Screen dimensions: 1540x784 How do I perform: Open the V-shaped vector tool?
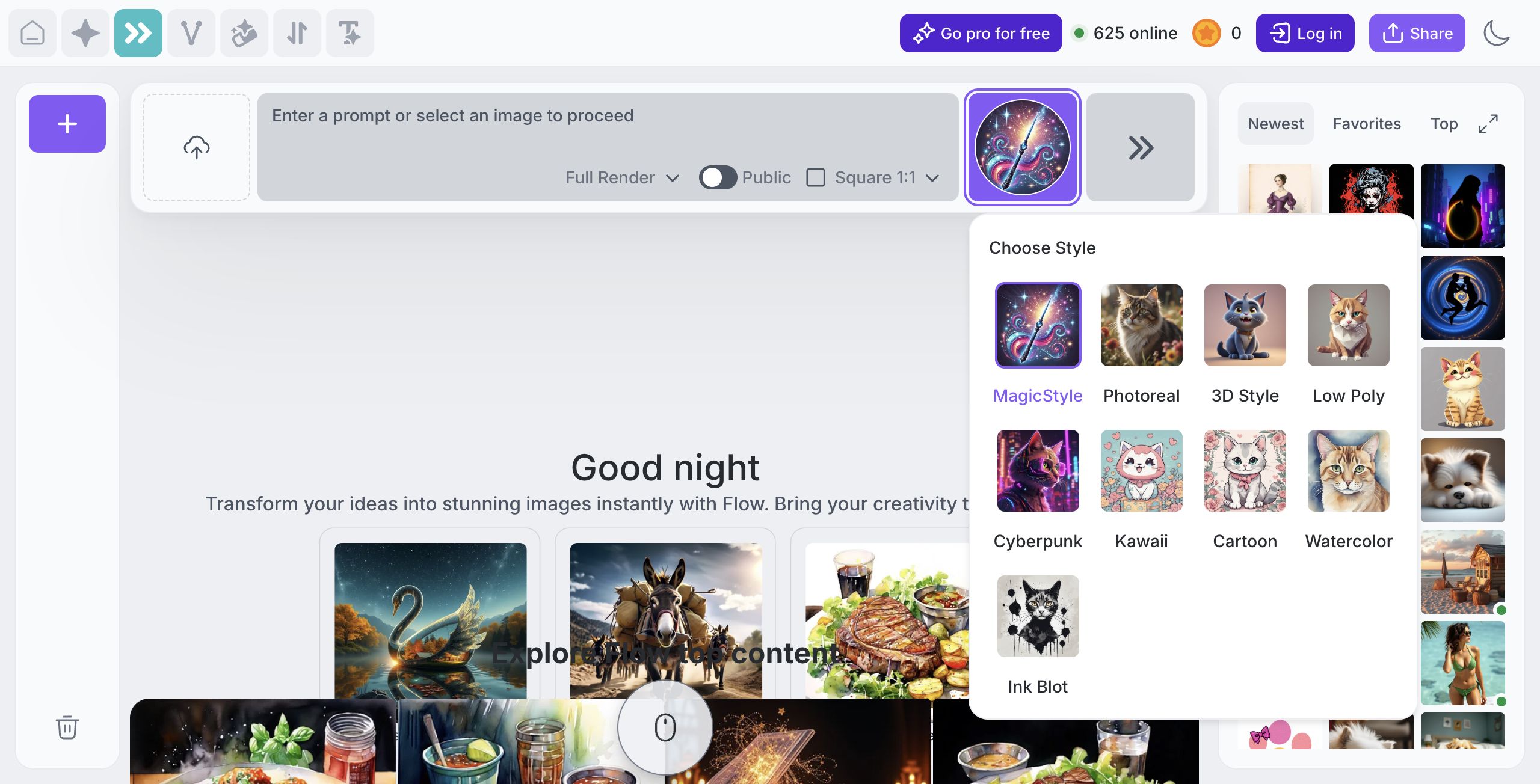pyautogui.click(x=191, y=33)
